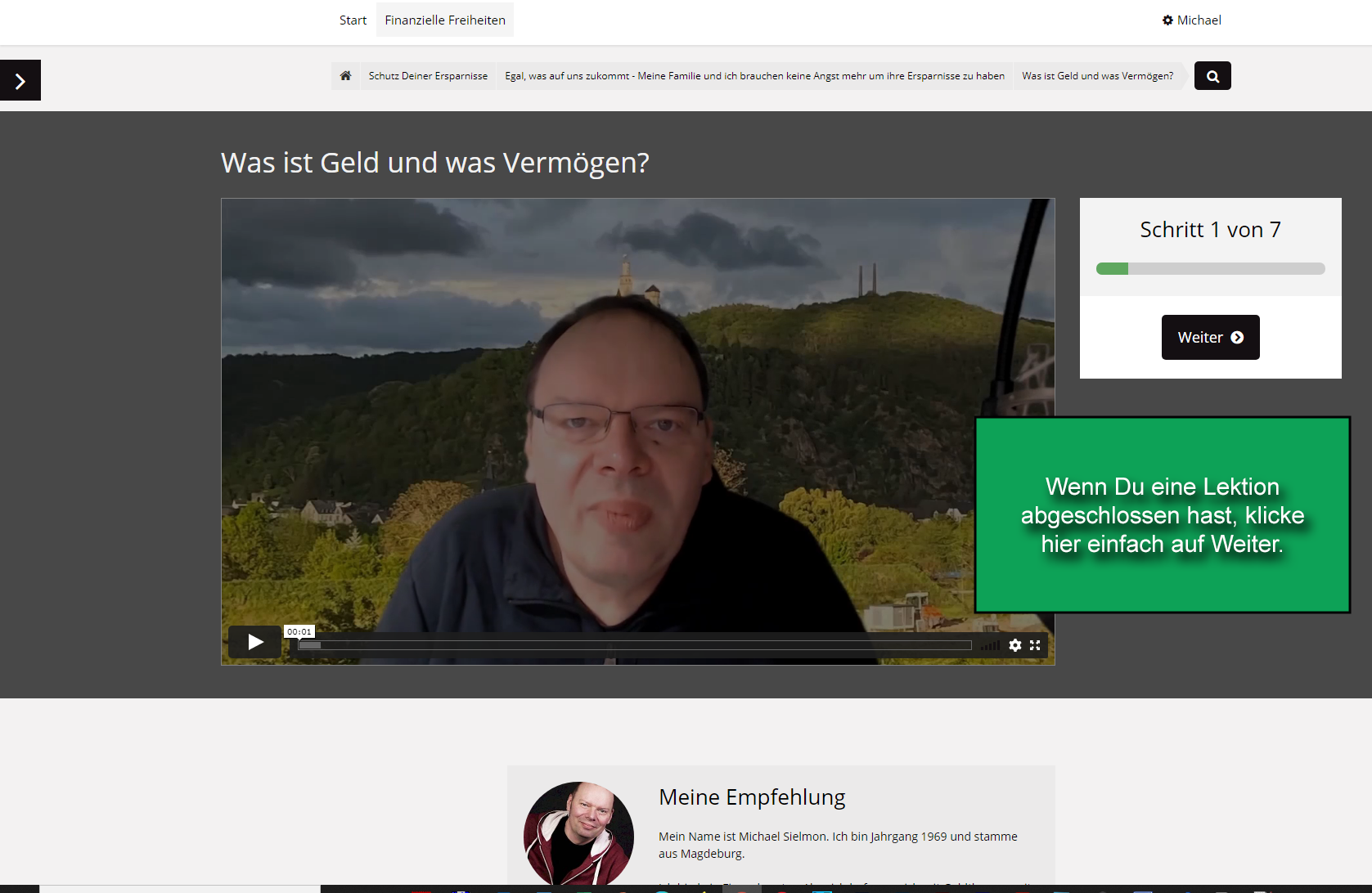The image size is (1372, 893).
Task: Adjust the video volume bars
Action: point(991,645)
